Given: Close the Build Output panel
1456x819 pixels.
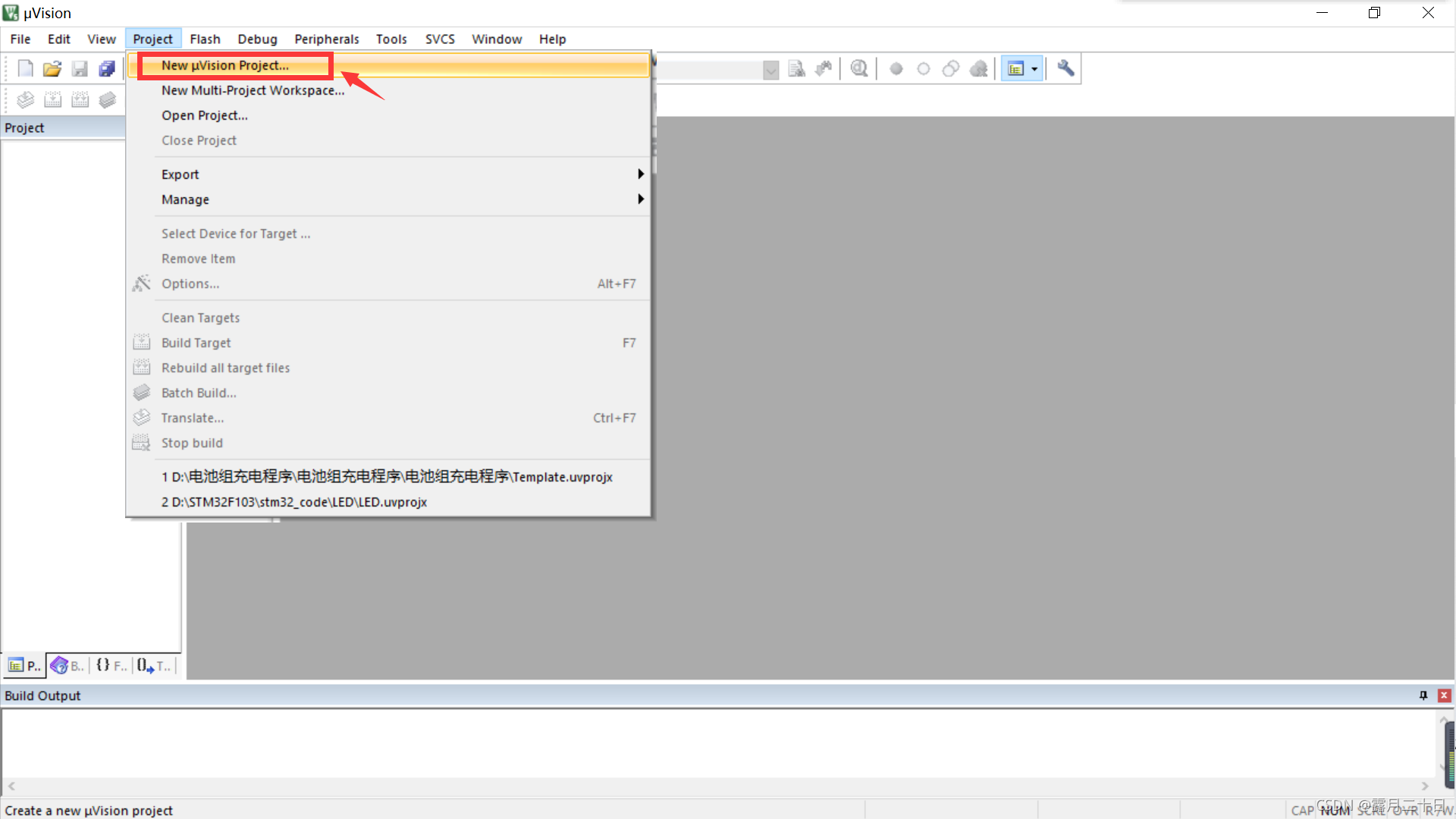Looking at the screenshot, I should [x=1445, y=696].
